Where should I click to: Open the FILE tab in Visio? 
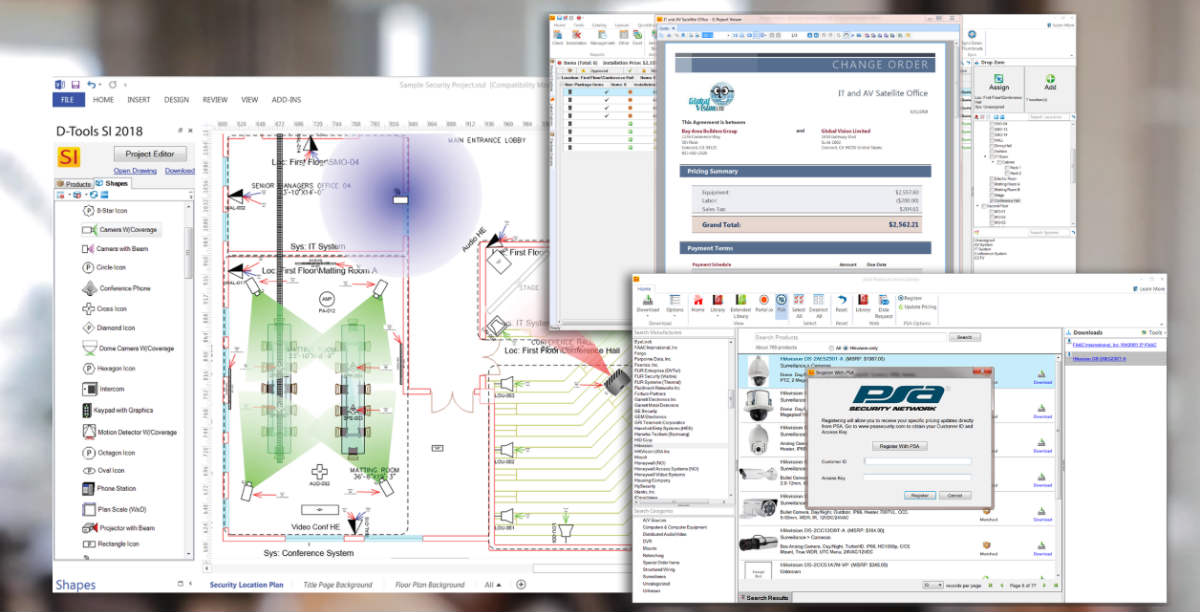pyautogui.click(x=67, y=100)
